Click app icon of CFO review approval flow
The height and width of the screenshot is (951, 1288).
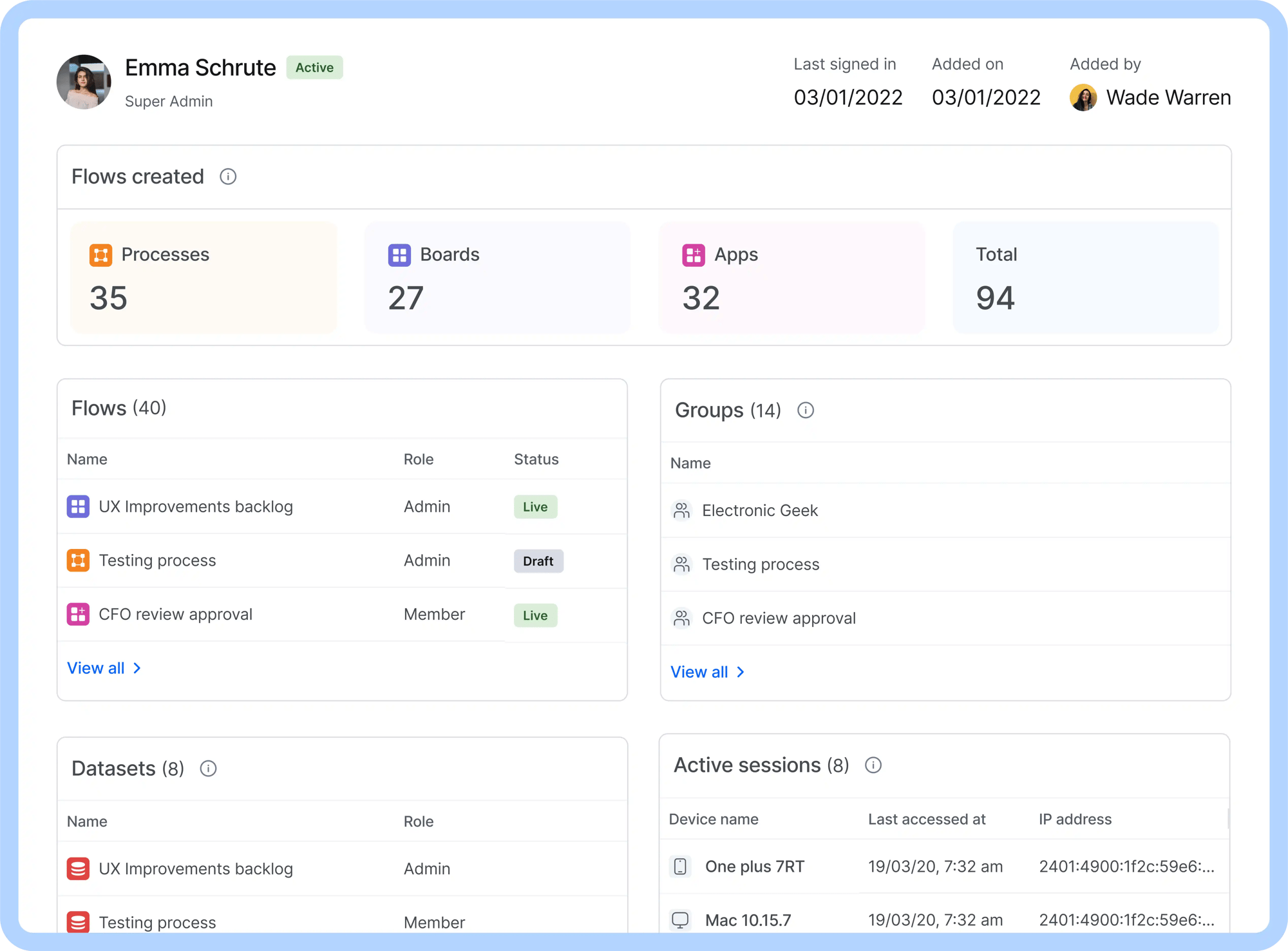click(x=78, y=614)
